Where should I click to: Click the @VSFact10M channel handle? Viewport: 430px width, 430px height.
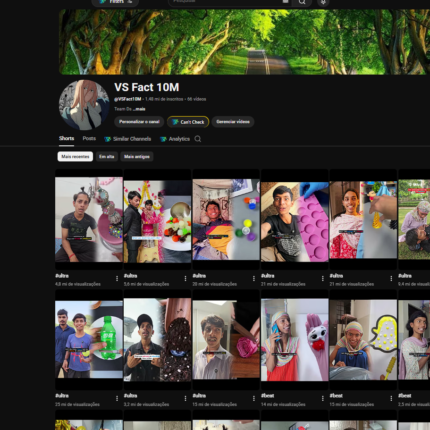pyautogui.click(x=128, y=99)
